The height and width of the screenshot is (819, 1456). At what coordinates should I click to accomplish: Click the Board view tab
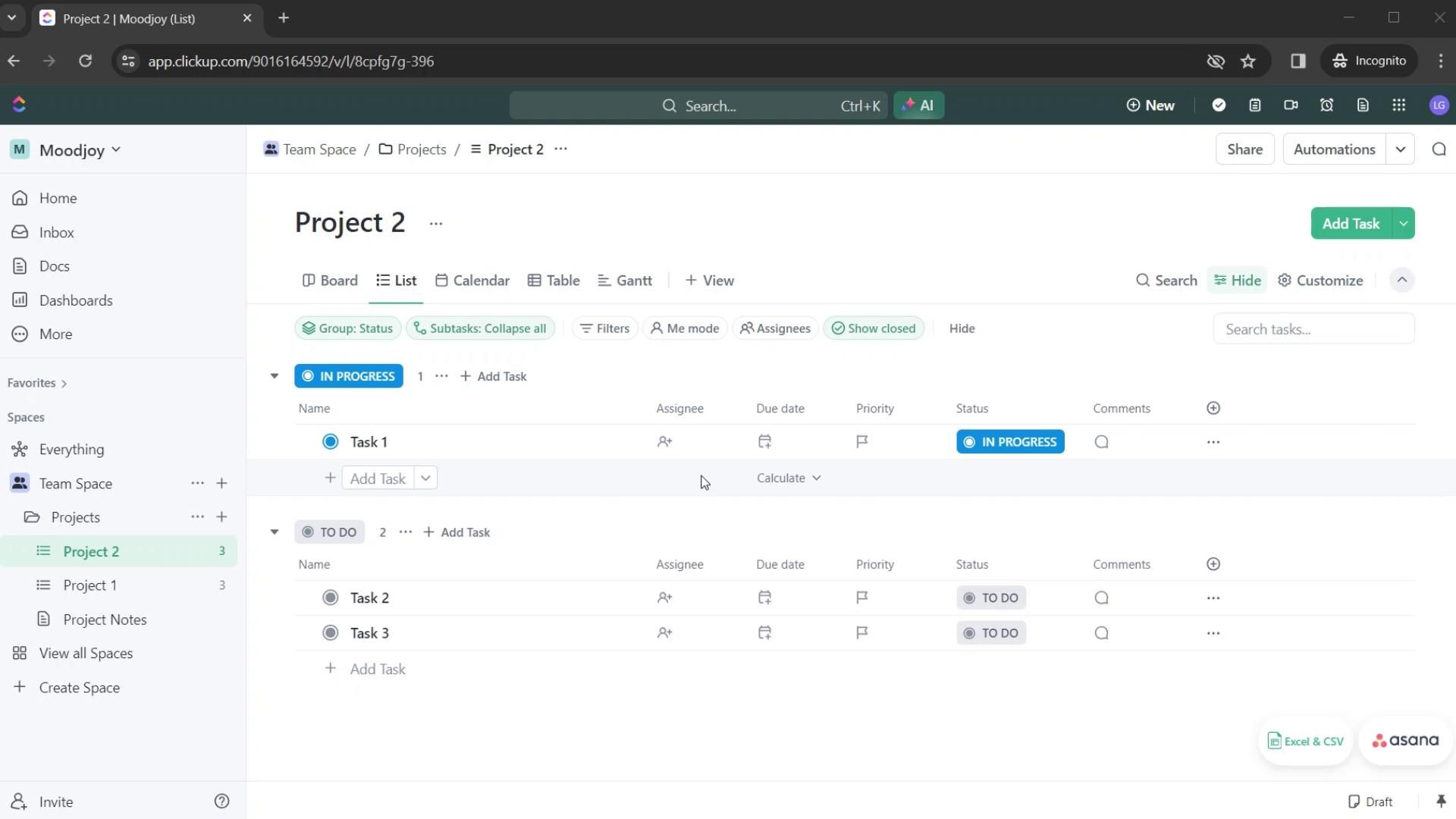[x=339, y=280]
